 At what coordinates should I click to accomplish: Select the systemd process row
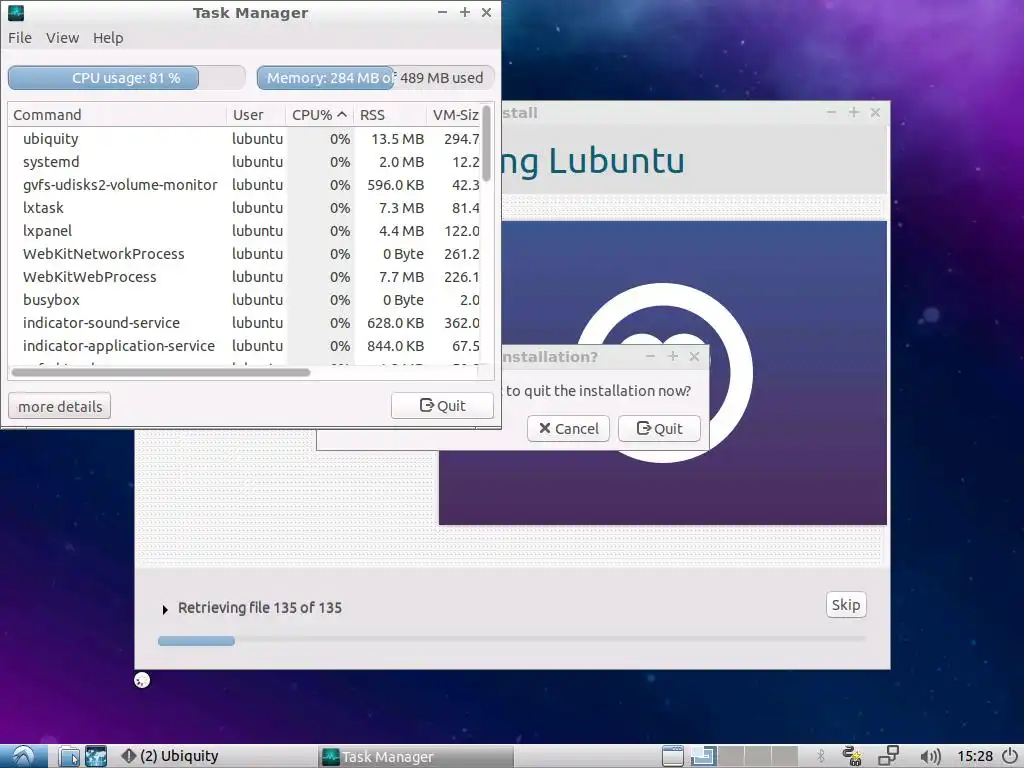(245, 162)
